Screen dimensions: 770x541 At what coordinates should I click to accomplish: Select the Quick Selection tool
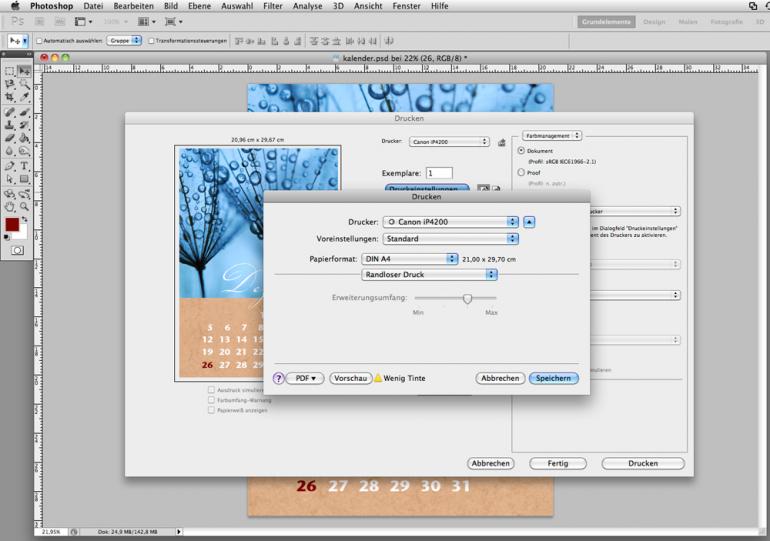pos(24,84)
